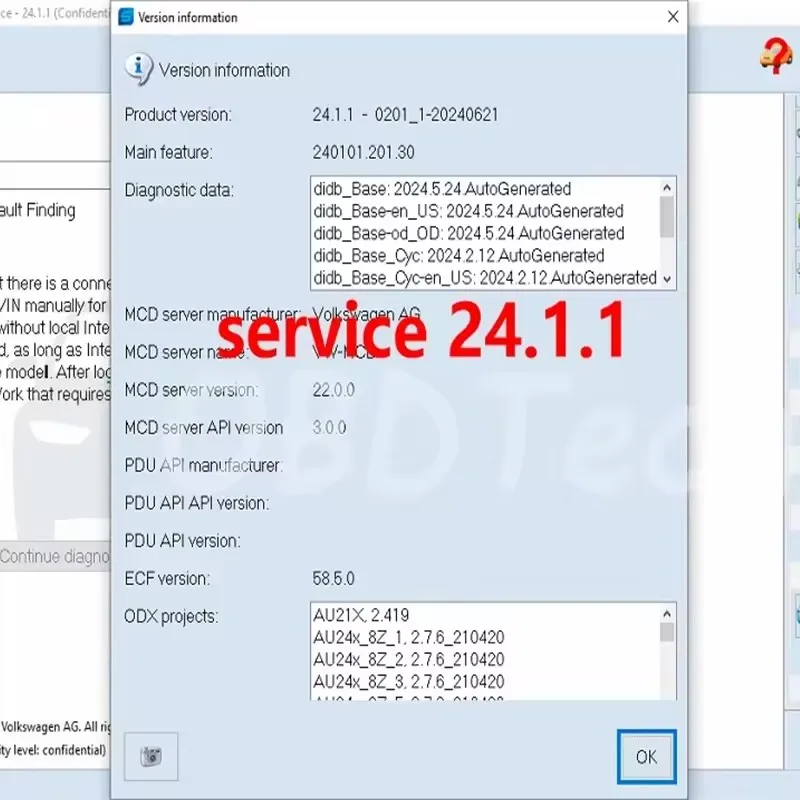The width and height of the screenshot is (800, 800).
Task: Select didb_Base-en_US entry
Action: click(468, 211)
